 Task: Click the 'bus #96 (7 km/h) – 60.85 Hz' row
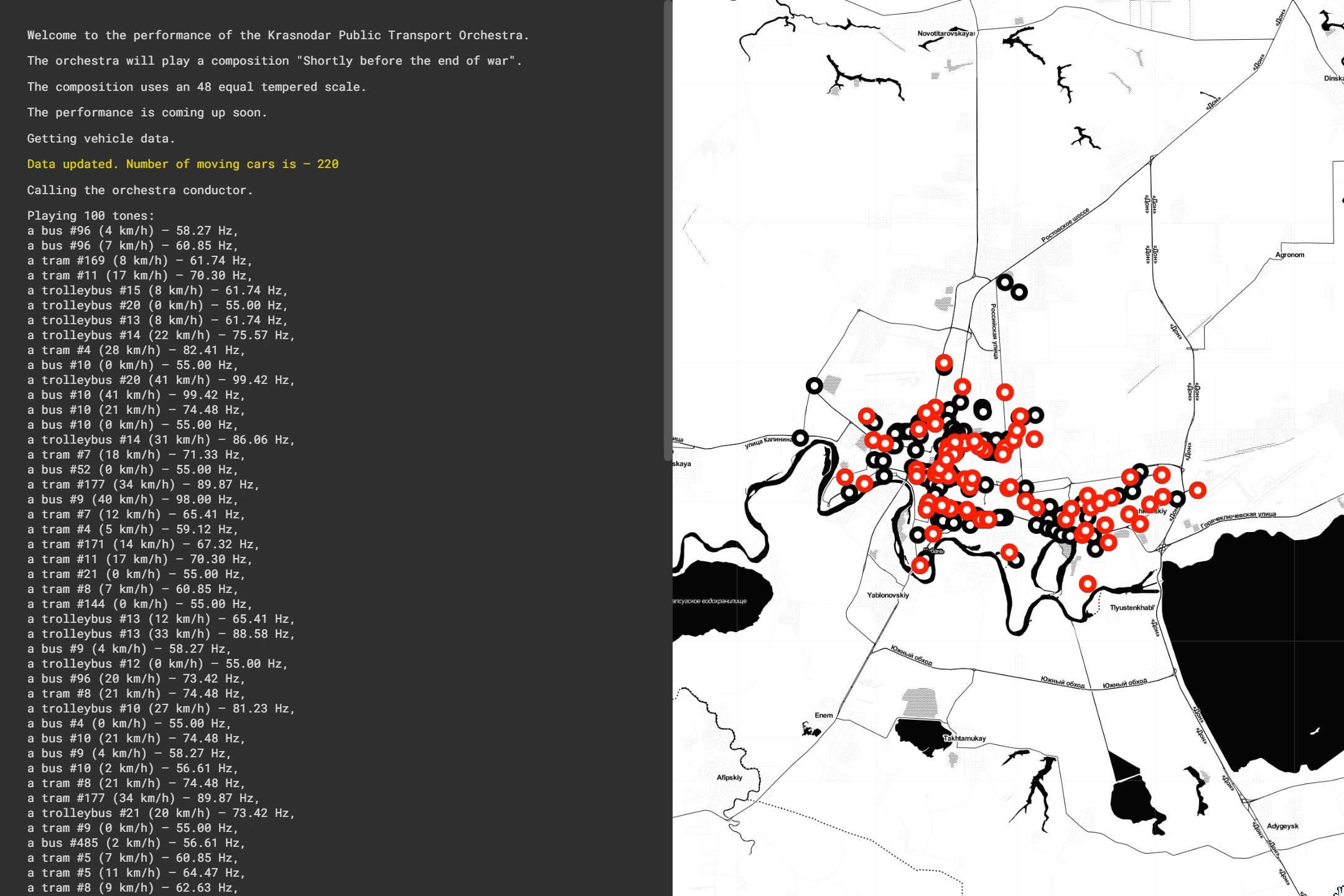pyautogui.click(x=133, y=246)
